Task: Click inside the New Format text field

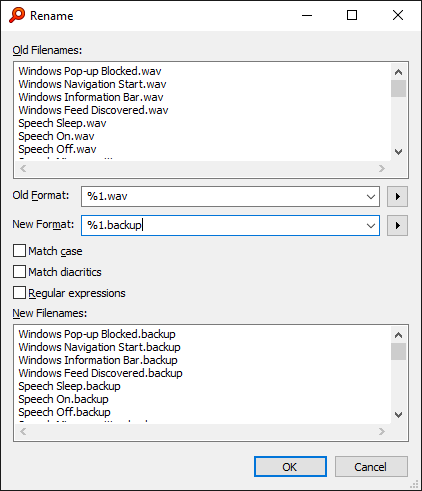Action: pos(222,226)
